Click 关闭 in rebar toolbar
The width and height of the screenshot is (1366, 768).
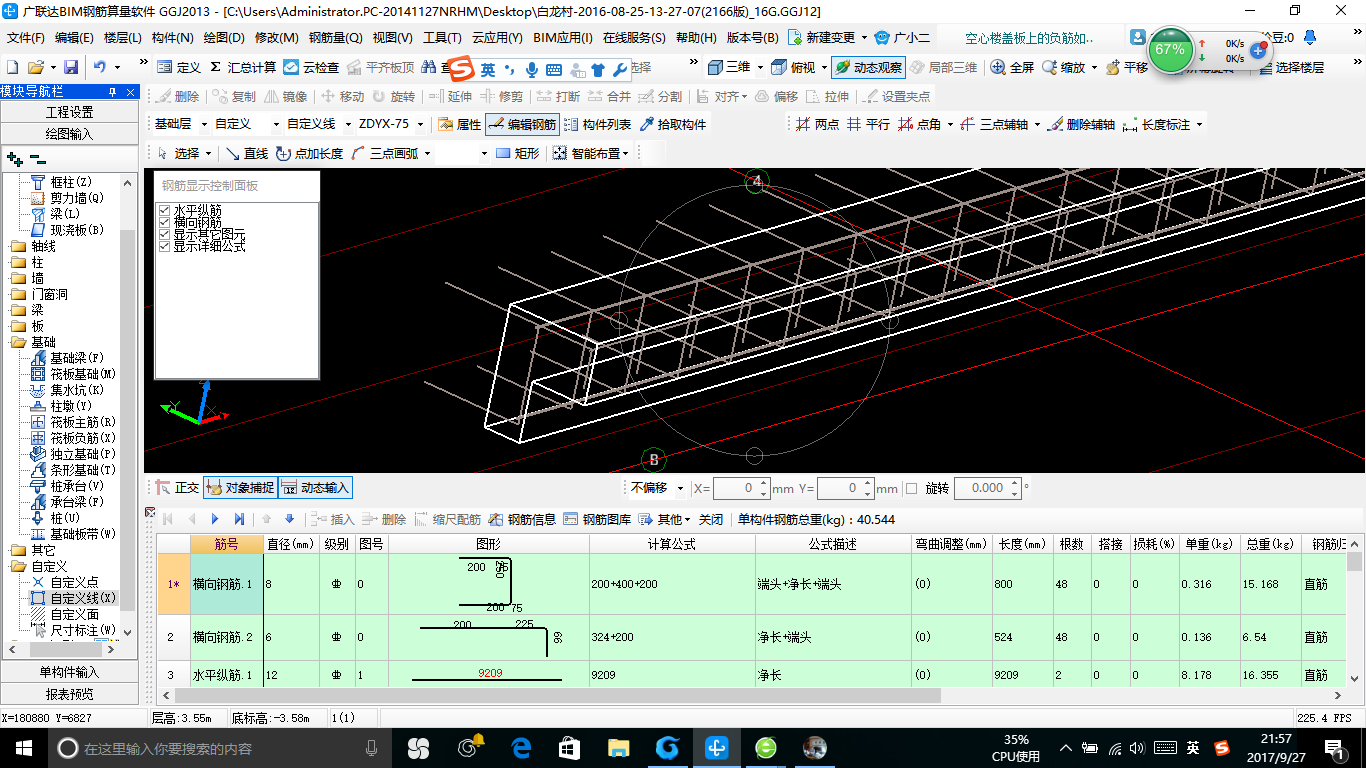pyautogui.click(x=710, y=519)
